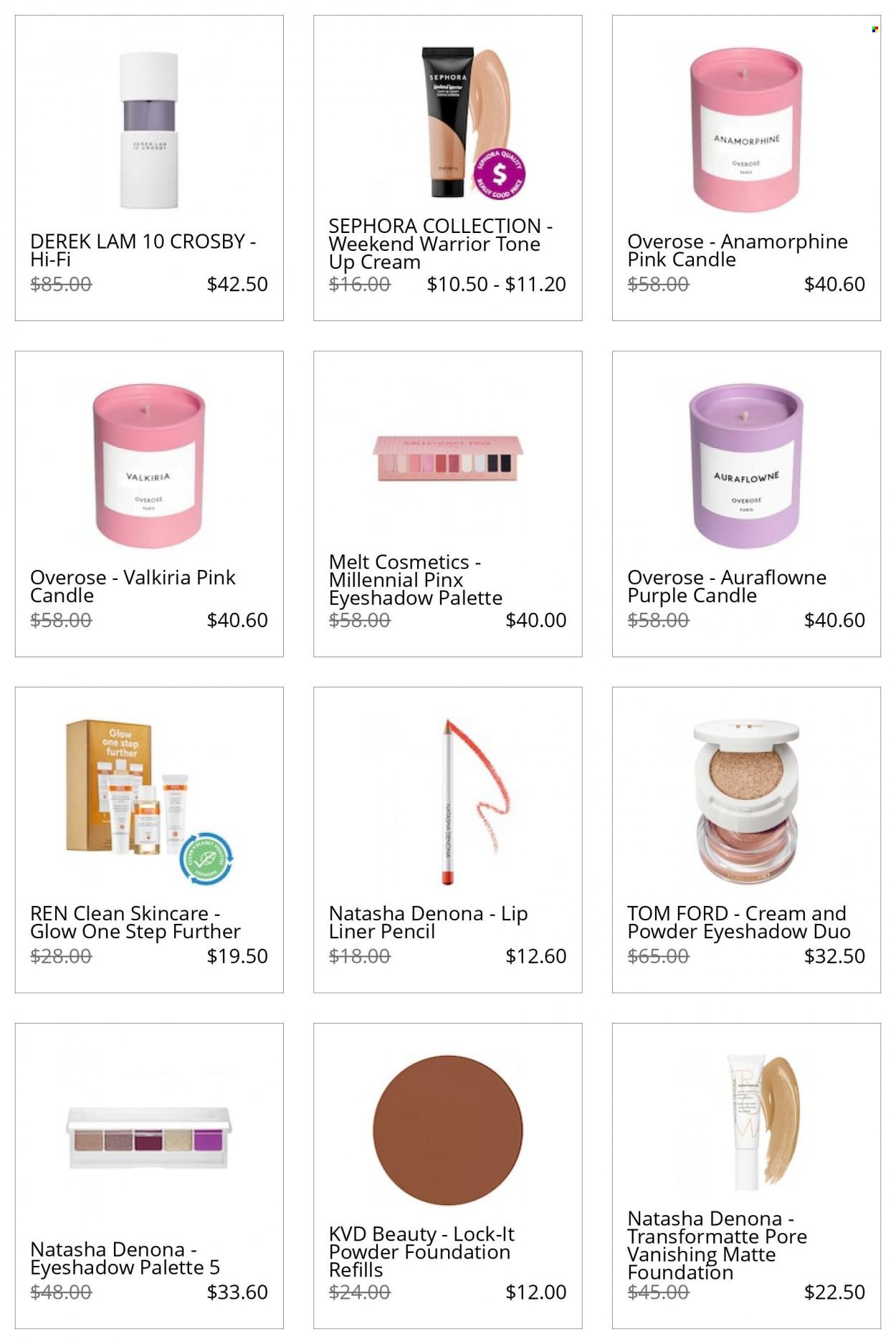Screen dimensions: 896x1344
Task: Open the Auraflowne purple candle image
Action: pyautogui.click(x=745, y=466)
